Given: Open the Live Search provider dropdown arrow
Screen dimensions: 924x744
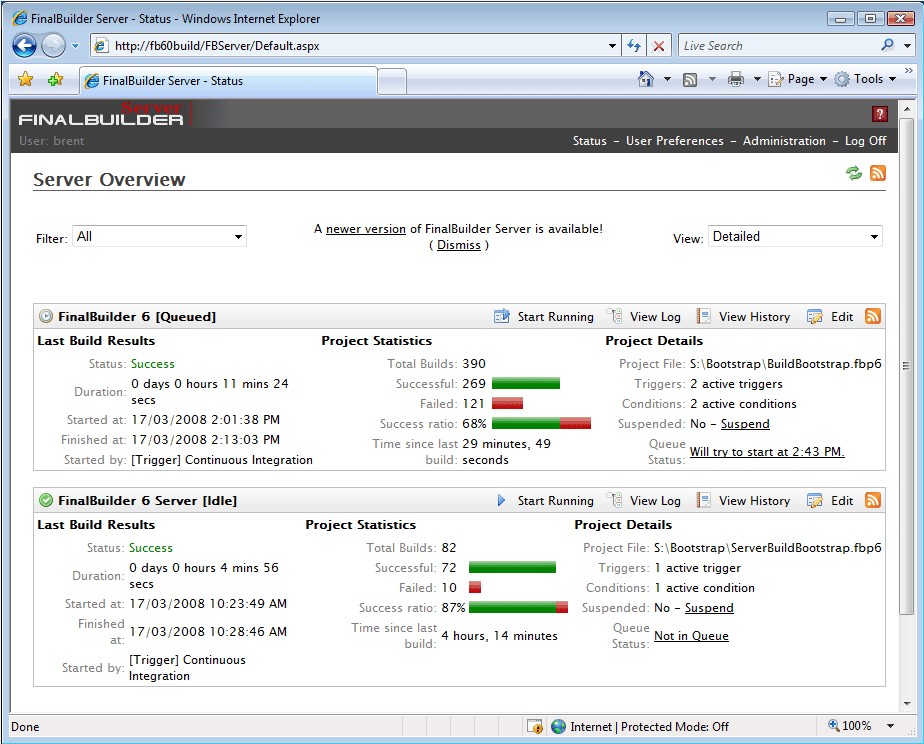Looking at the screenshot, I should pos(908,46).
